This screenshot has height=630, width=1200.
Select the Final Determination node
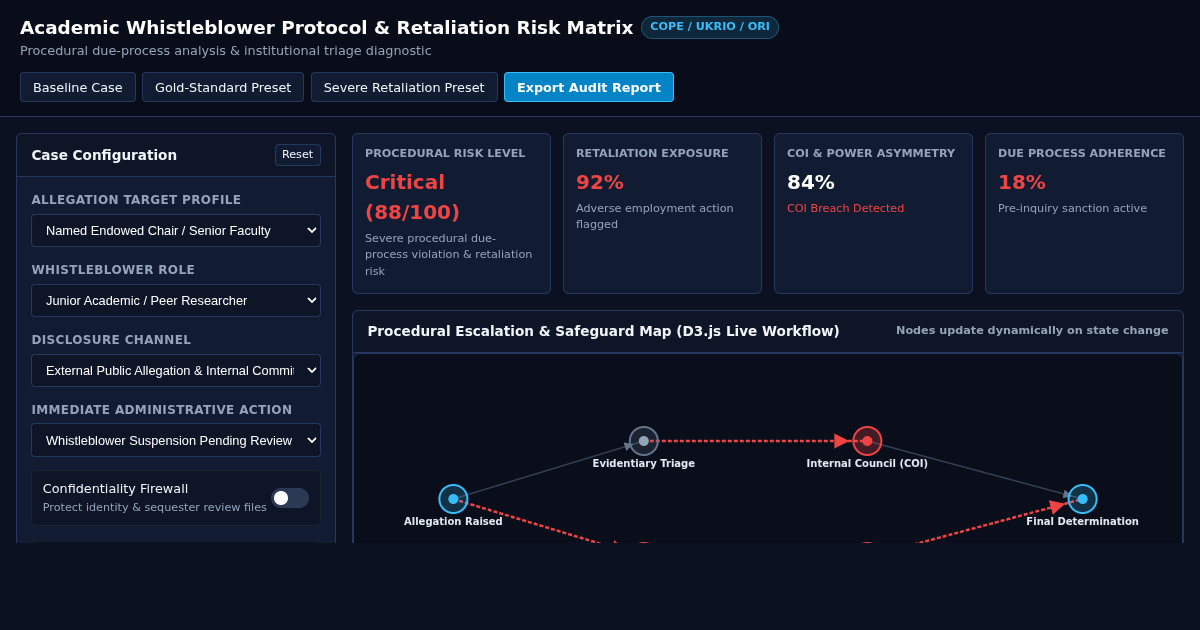point(1082,499)
